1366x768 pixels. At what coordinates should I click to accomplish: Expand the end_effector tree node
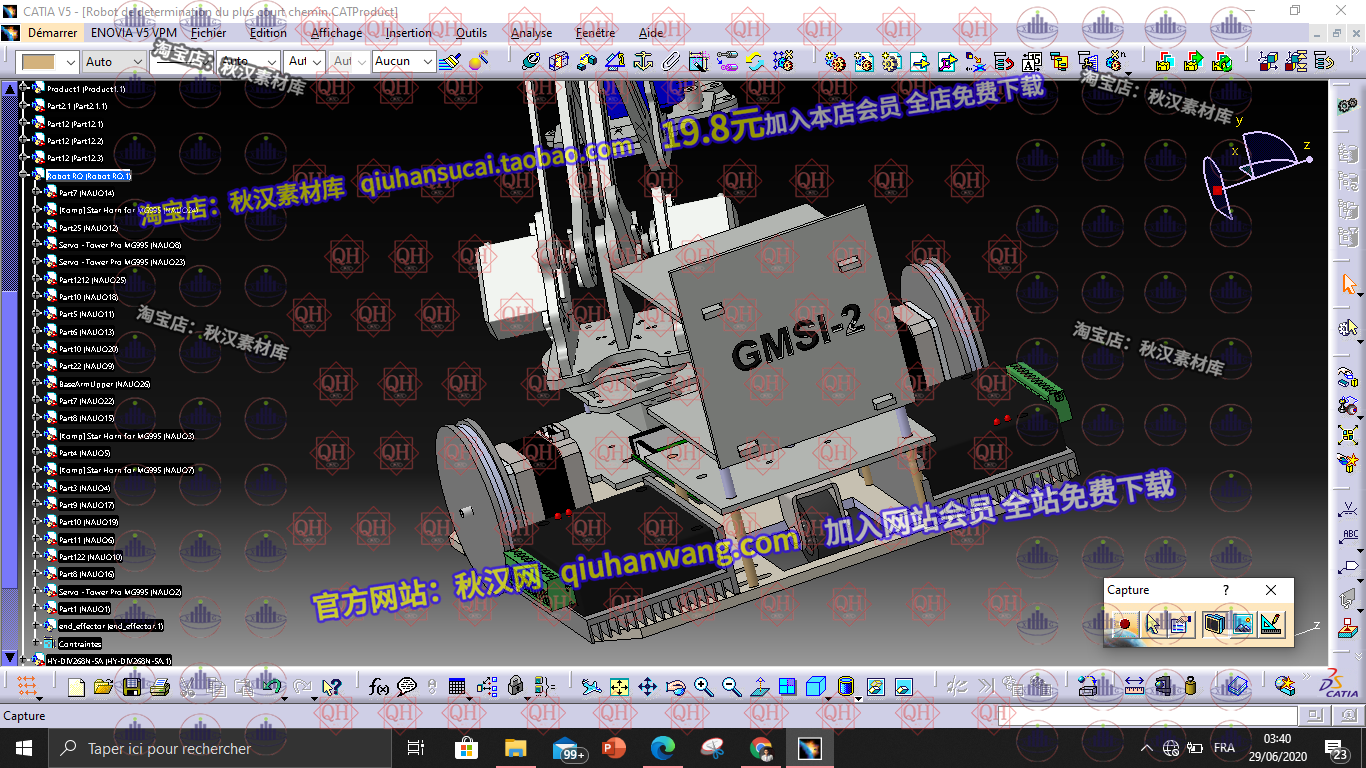click(38, 626)
